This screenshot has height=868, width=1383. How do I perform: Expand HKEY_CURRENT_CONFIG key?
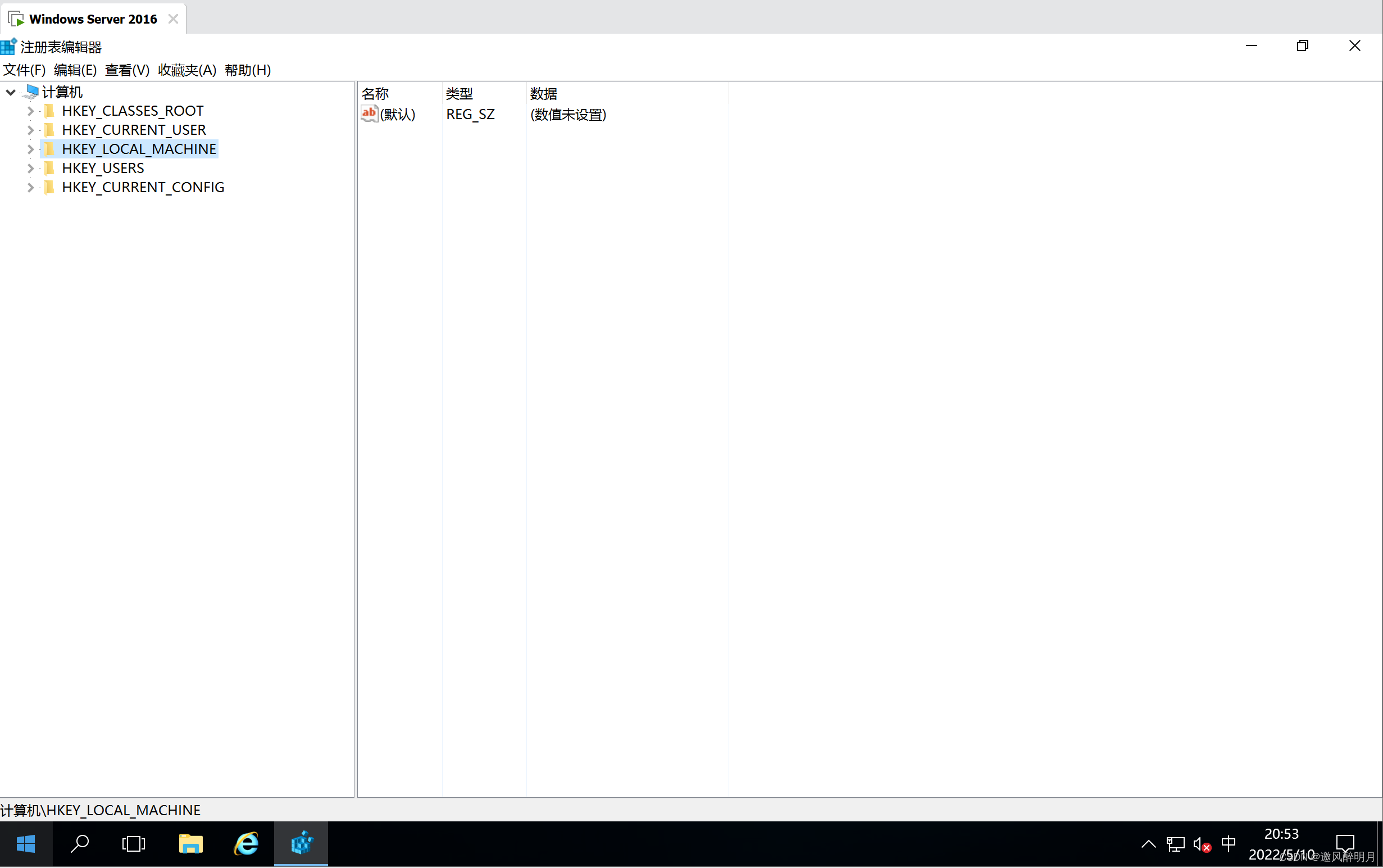[x=30, y=187]
